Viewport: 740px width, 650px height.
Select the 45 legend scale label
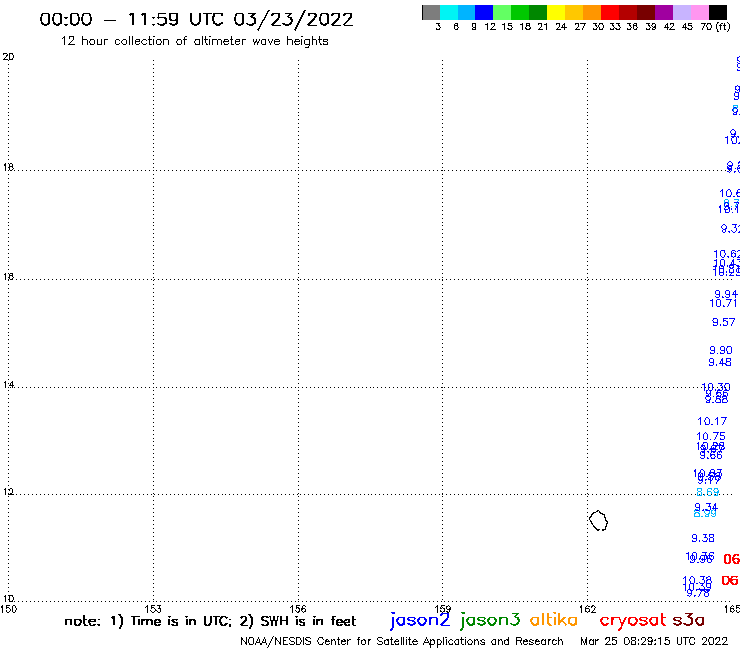[x=687, y=27]
